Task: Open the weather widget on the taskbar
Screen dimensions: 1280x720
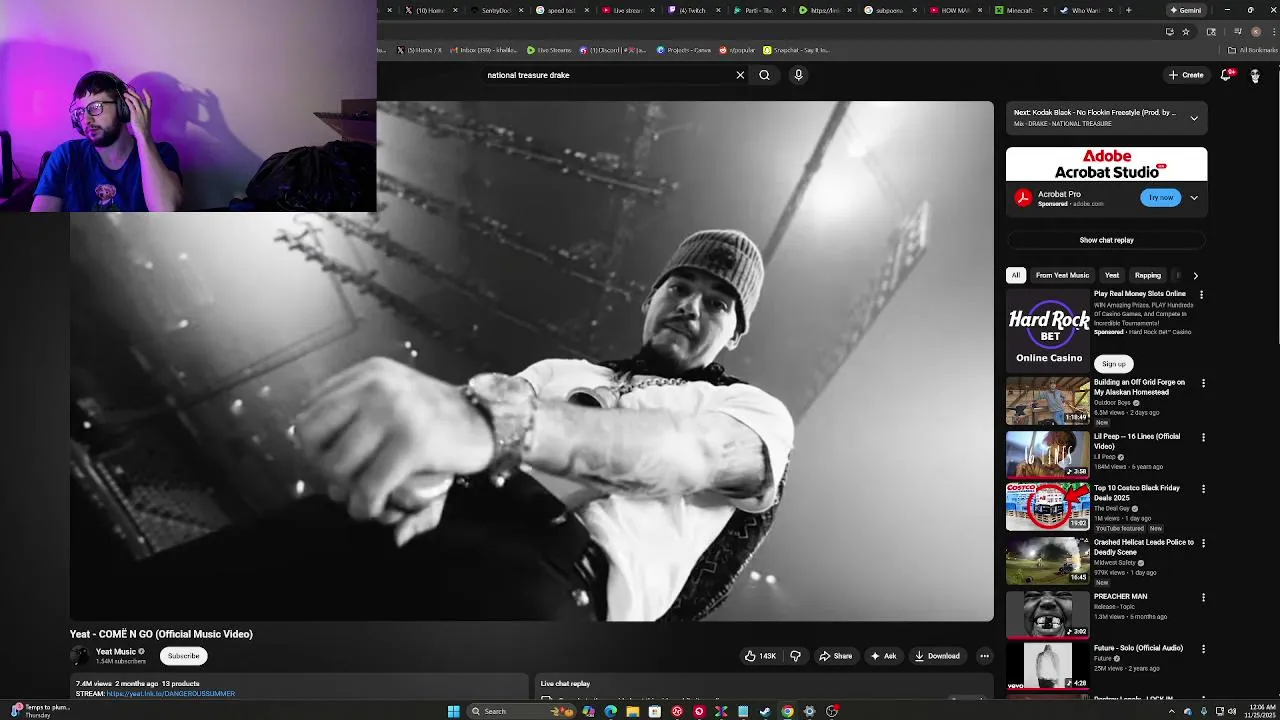Action: point(40,711)
